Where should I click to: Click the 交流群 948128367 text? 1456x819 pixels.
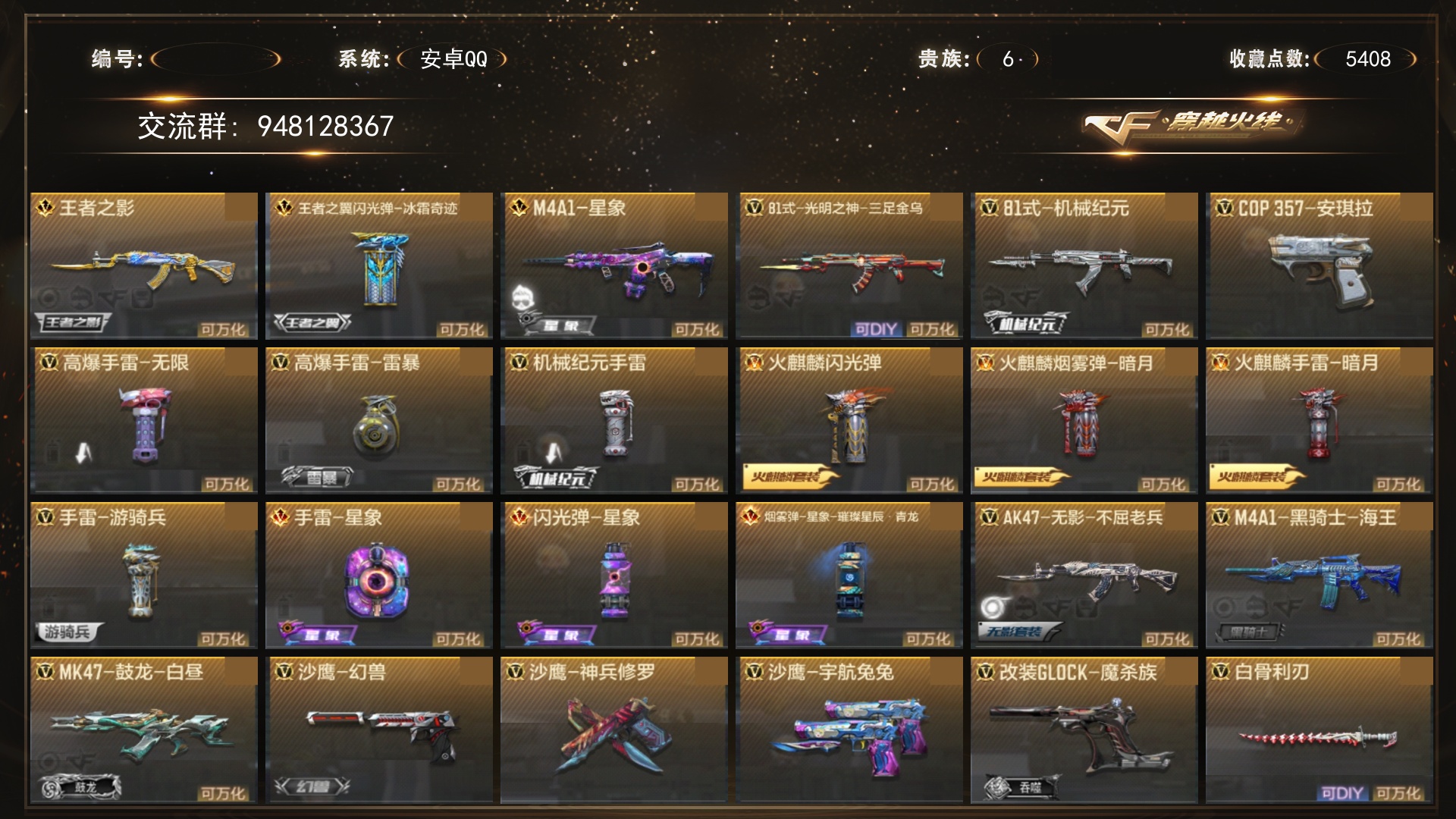[x=265, y=127]
